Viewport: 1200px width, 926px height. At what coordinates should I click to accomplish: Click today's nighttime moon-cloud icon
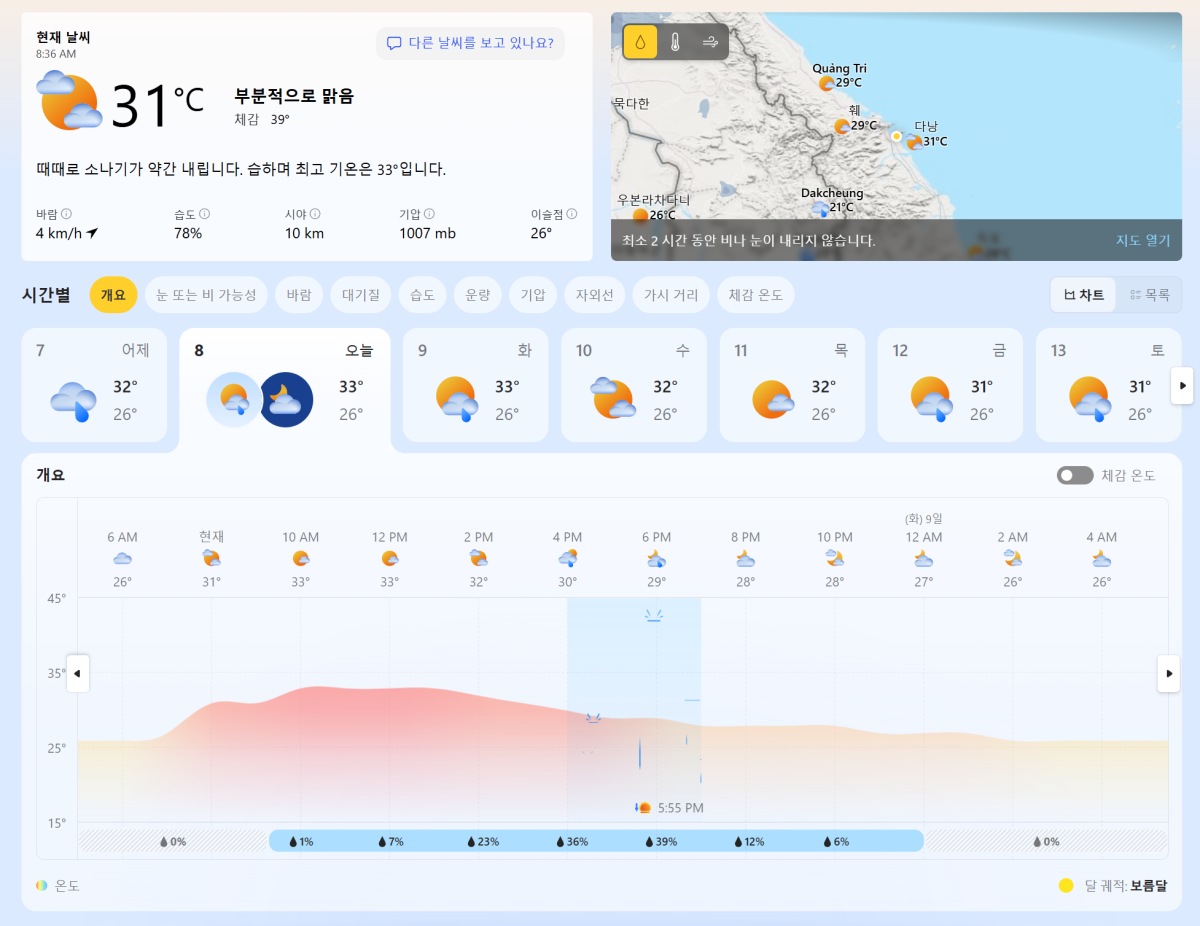coord(286,399)
